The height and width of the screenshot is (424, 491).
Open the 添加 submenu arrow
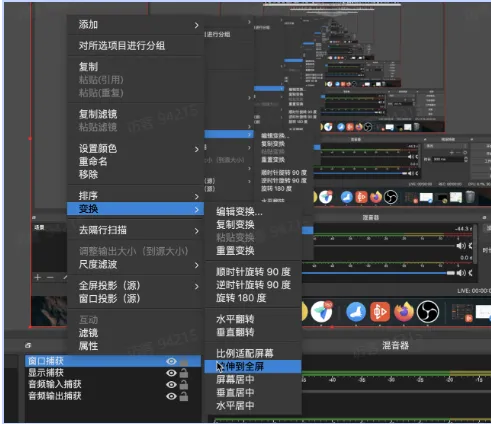click(x=196, y=25)
